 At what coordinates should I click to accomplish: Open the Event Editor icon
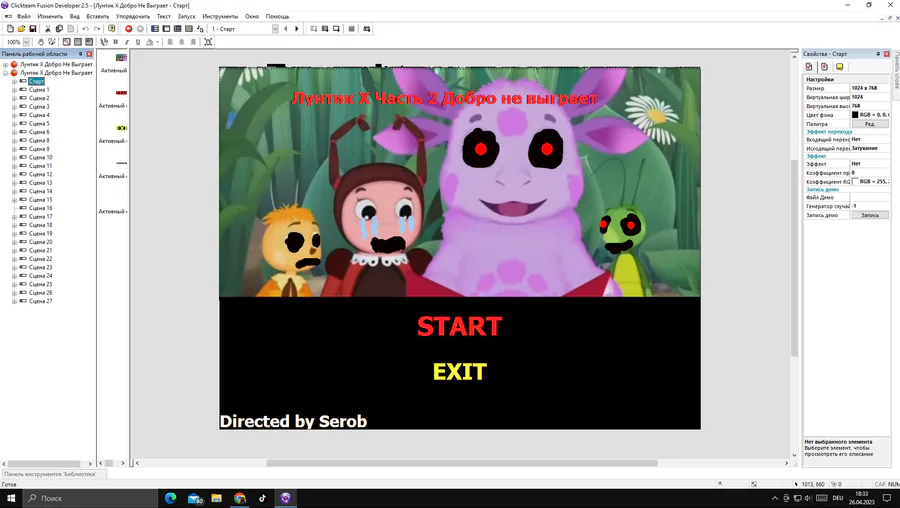click(178, 29)
